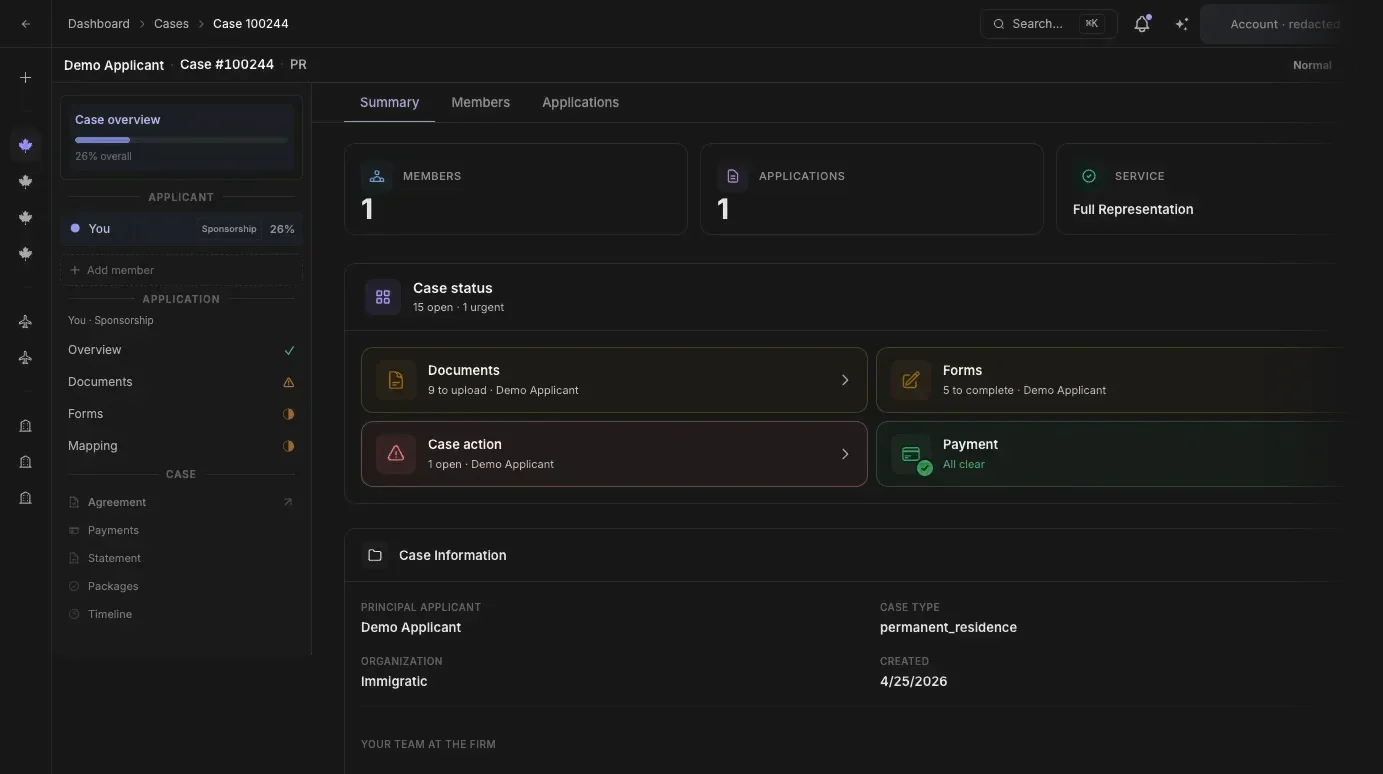Click the Case overview progress bar
1383x774 pixels.
click(181, 140)
